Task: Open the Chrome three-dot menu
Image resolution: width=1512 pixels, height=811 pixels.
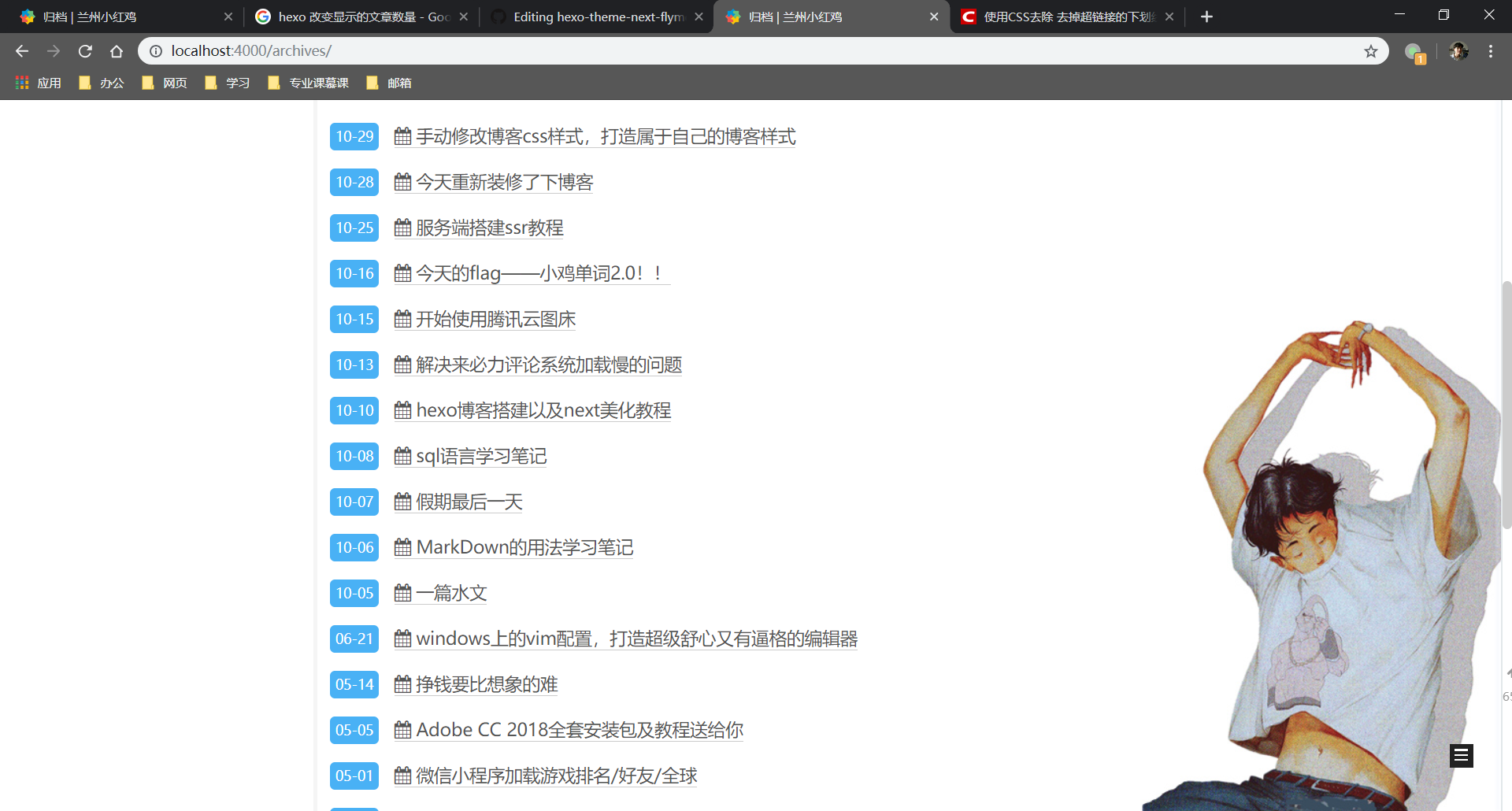Action: [x=1491, y=51]
